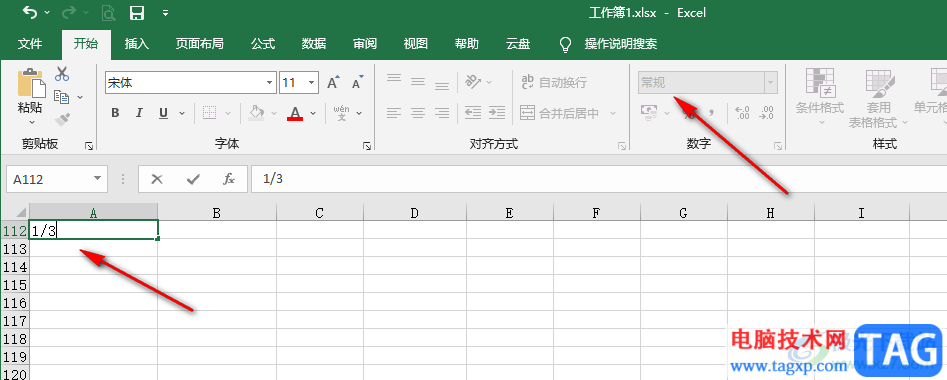Click the 条件格式 button

coord(820,98)
